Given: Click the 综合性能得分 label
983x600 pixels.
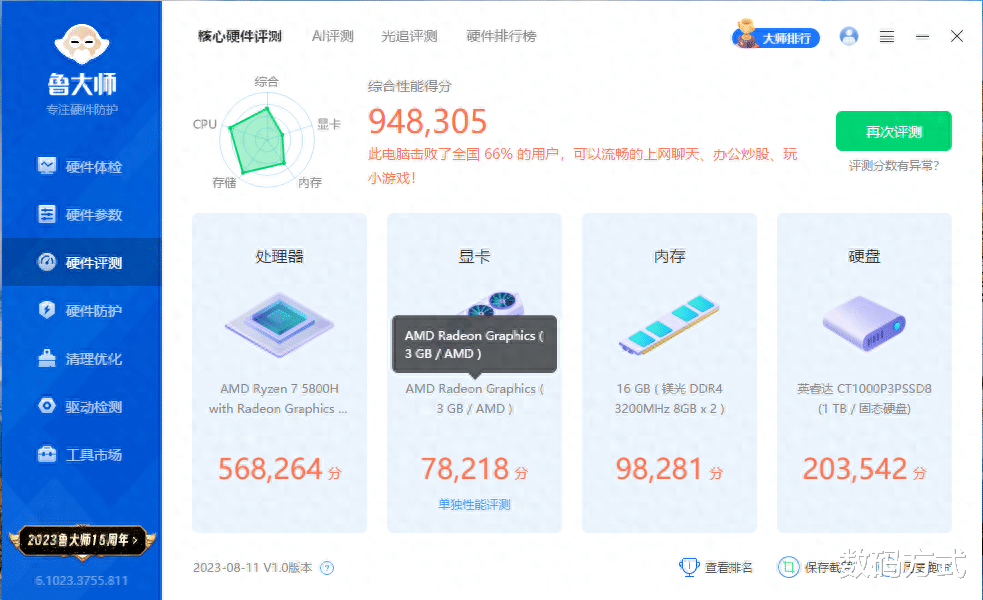Looking at the screenshot, I should click(x=409, y=87).
